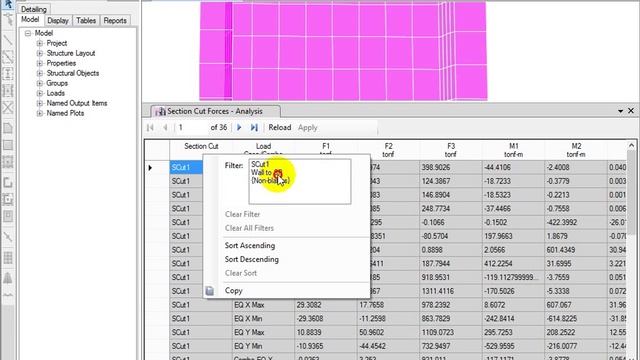Screen dimensions: 640x360
Task: Click the Copy icon in context menu
Action: (210, 291)
